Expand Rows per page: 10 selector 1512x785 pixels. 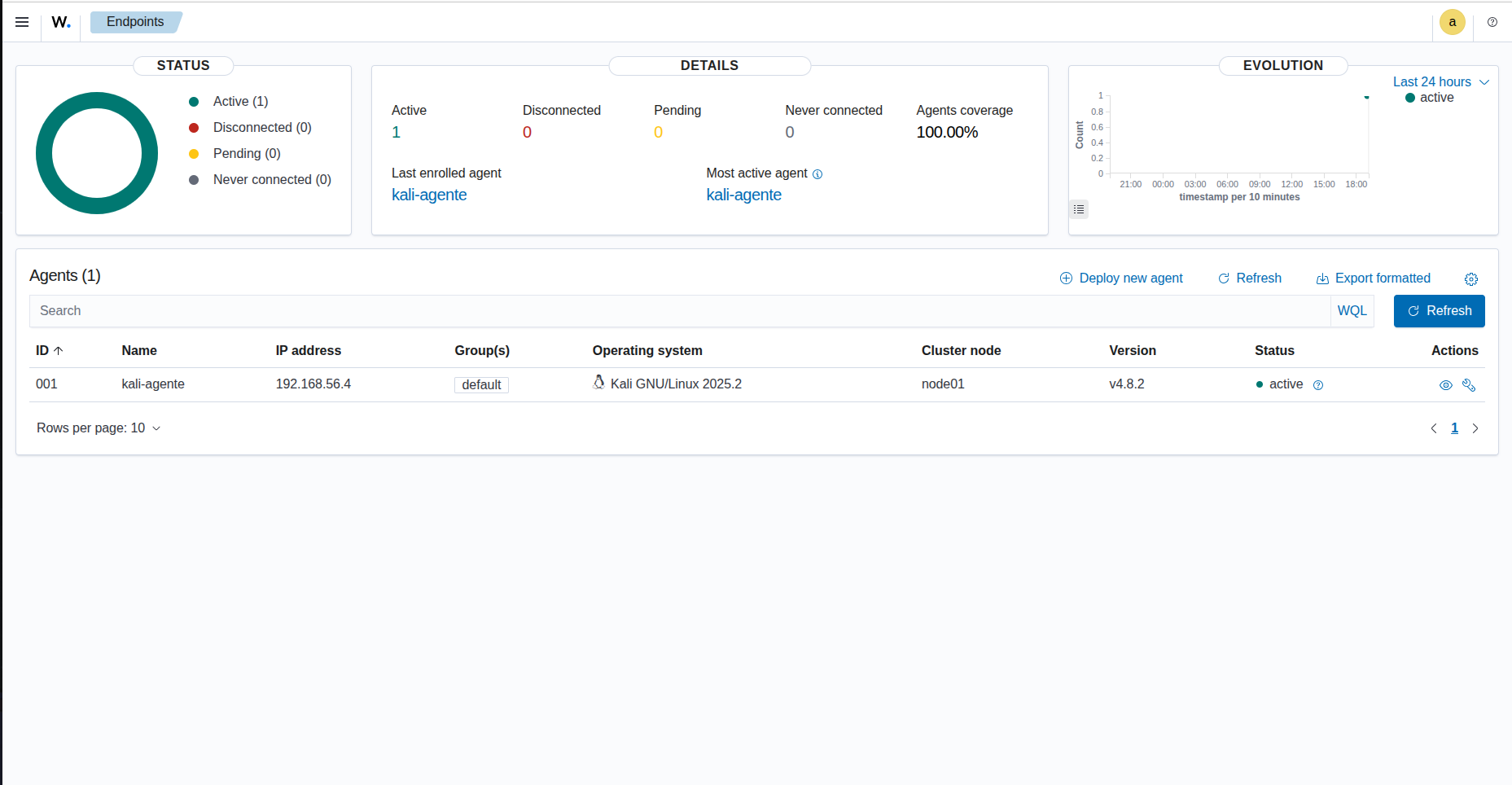click(x=99, y=428)
